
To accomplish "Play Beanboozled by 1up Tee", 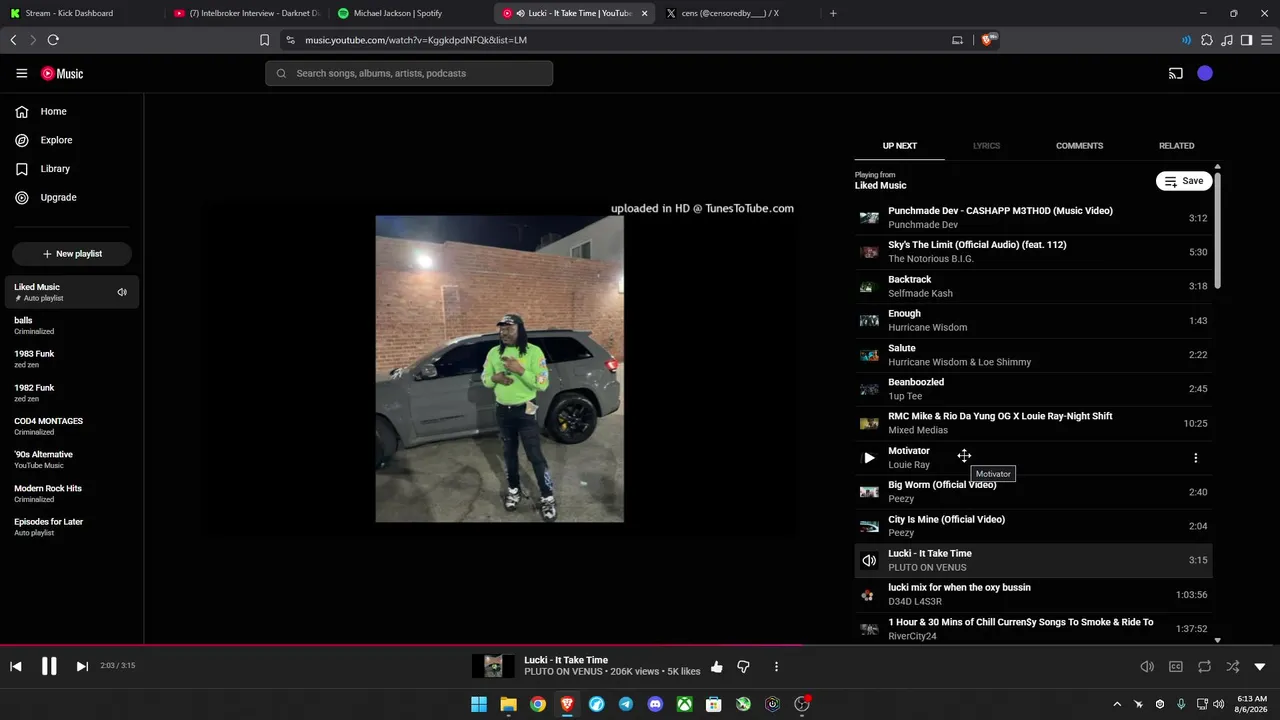I will coord(1033,389).
